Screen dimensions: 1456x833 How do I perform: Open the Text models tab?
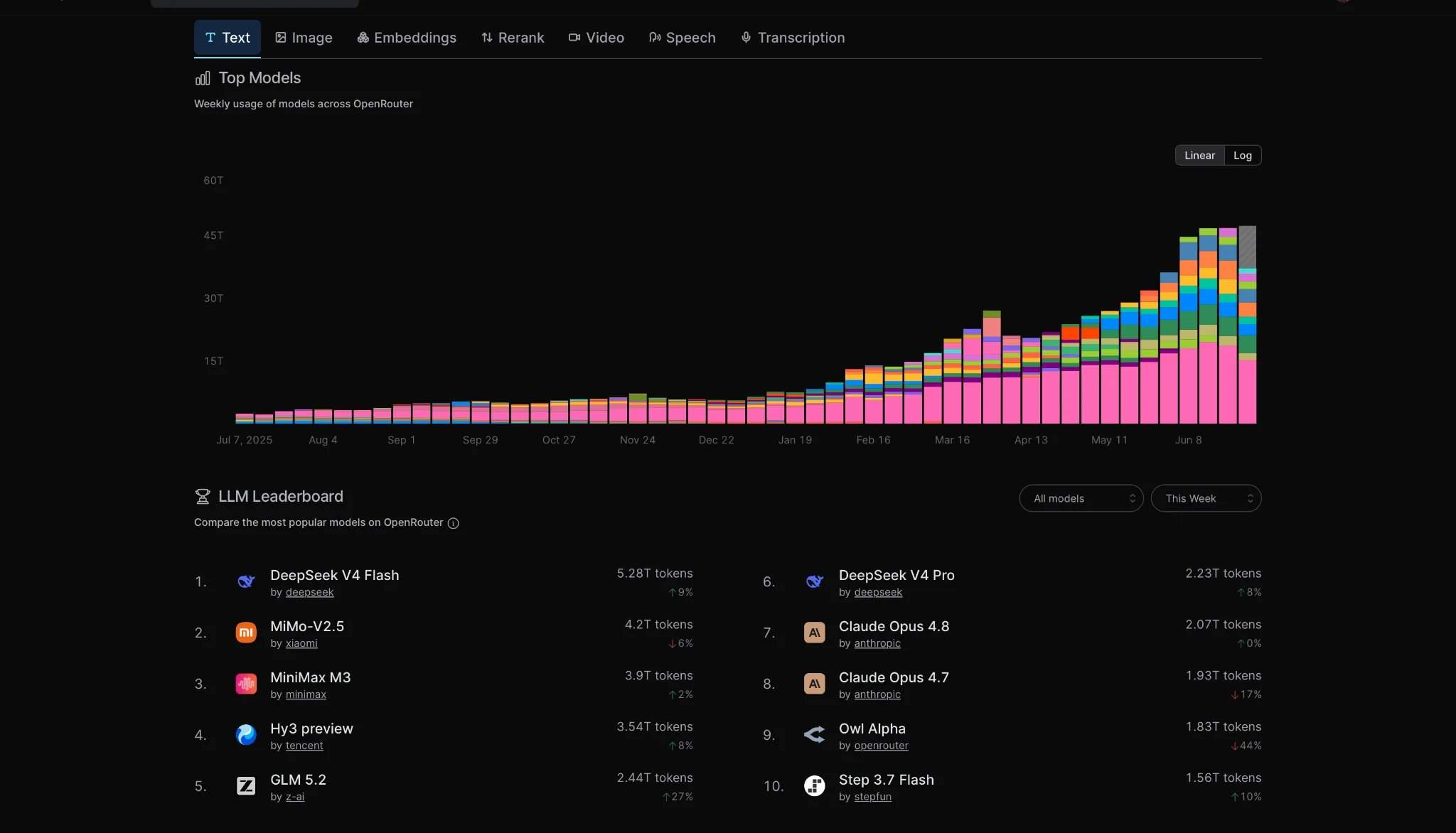click(227, 38)
